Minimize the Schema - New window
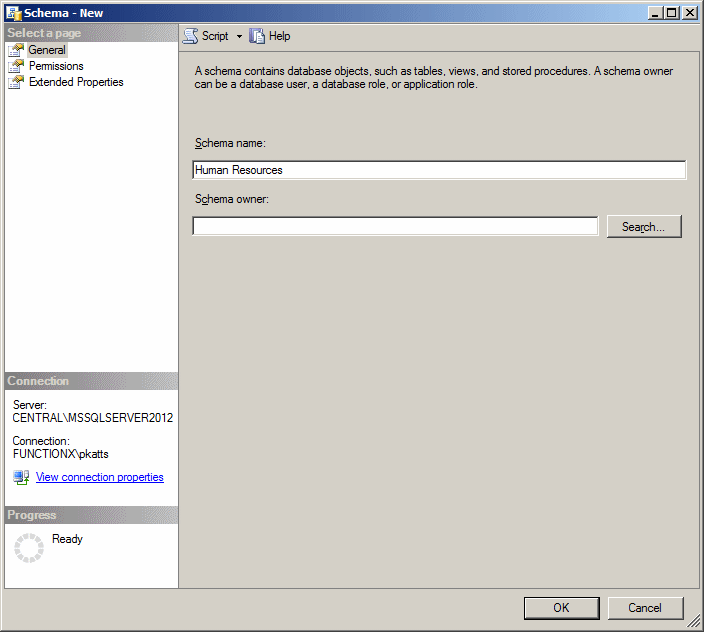The width and height of the screenshot is (704, 632). pyautogui.click(x=655, y=13)
